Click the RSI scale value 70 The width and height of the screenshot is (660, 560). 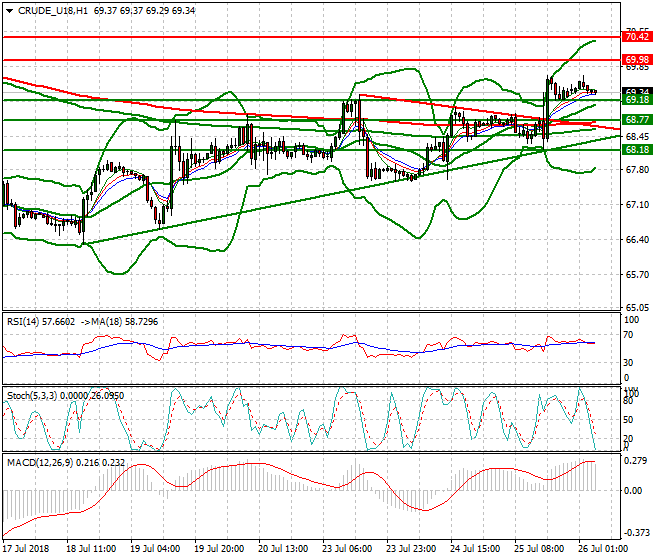(628, 335)
